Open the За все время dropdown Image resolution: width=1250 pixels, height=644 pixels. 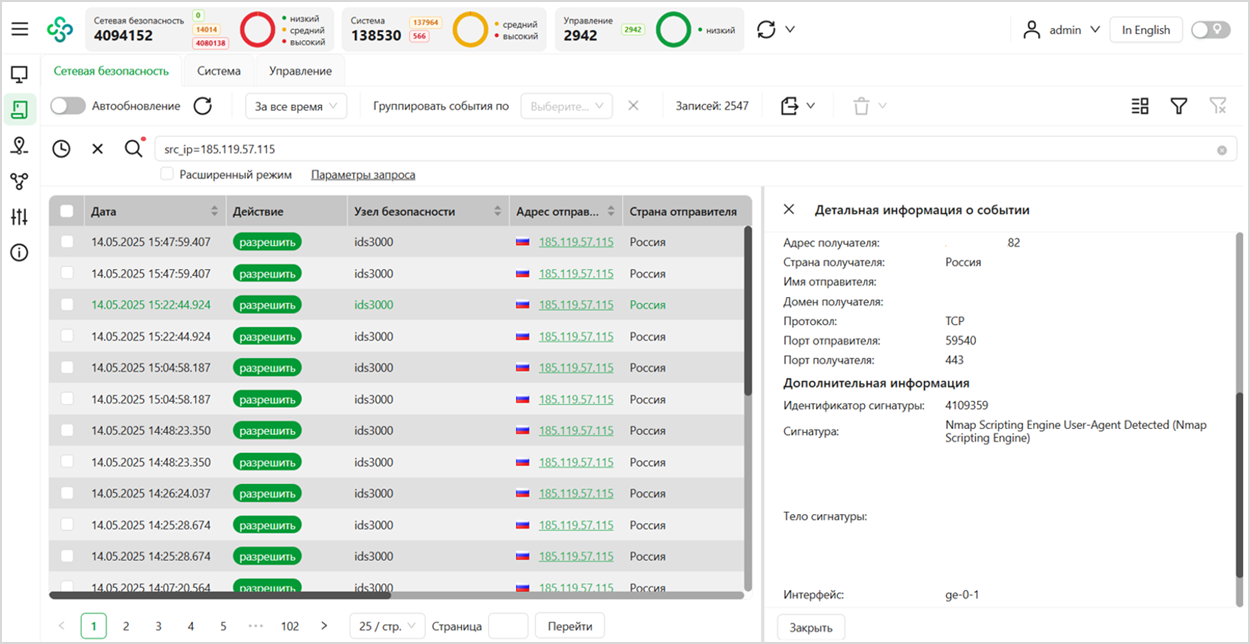[296, 105]
